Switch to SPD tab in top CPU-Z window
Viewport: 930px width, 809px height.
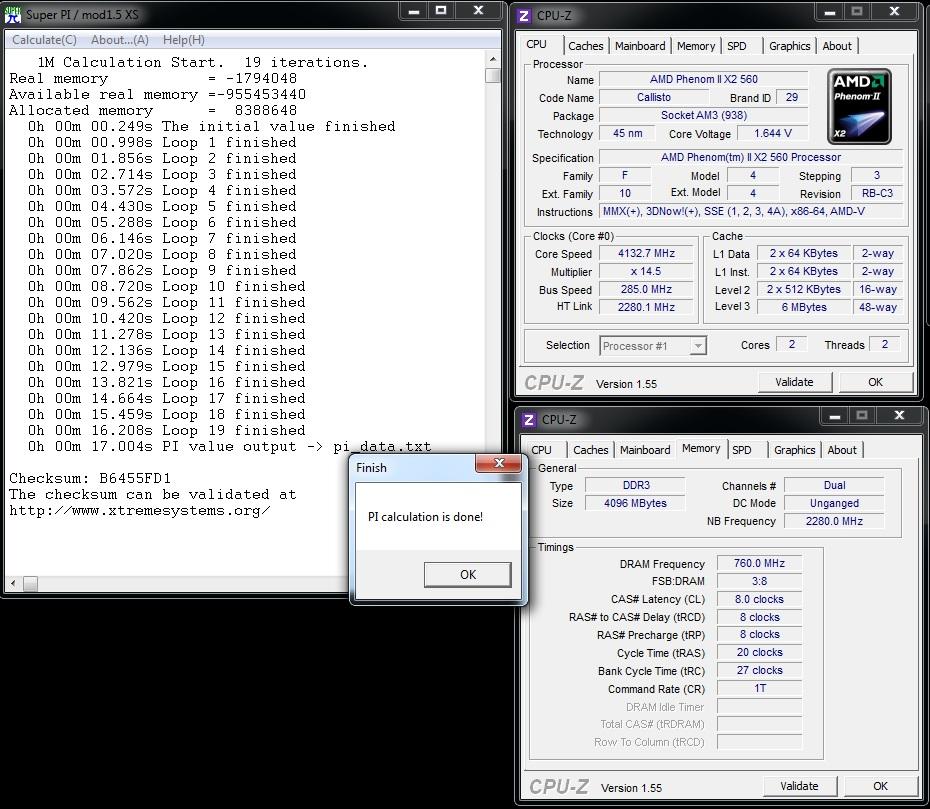tap(737, 46)
